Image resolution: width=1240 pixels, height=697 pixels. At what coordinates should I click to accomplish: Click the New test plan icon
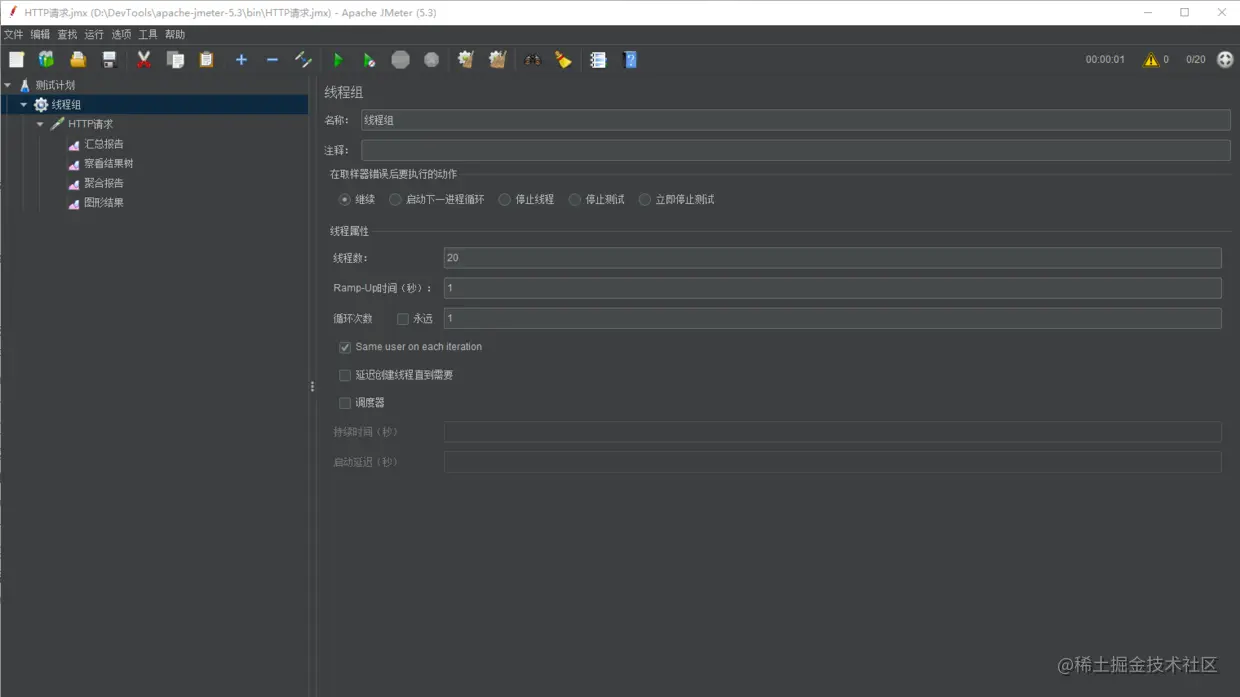pos(16,60)
